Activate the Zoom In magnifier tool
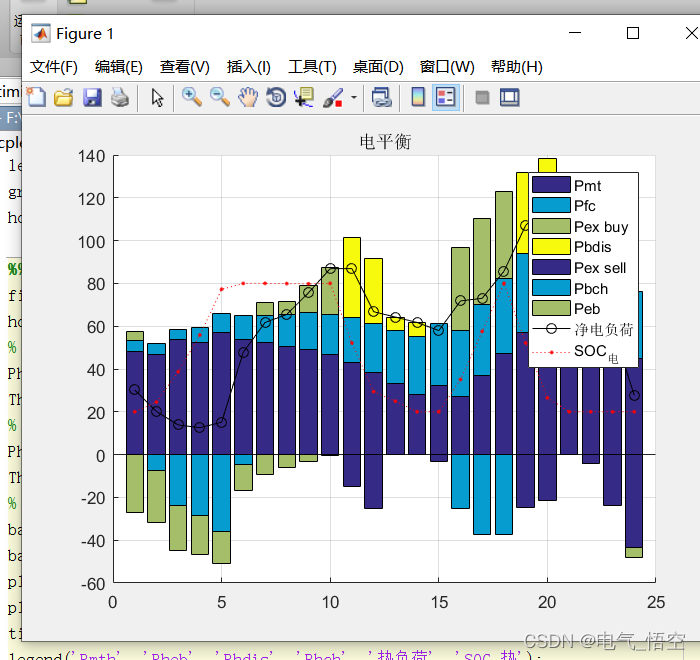 pos(192,97)
